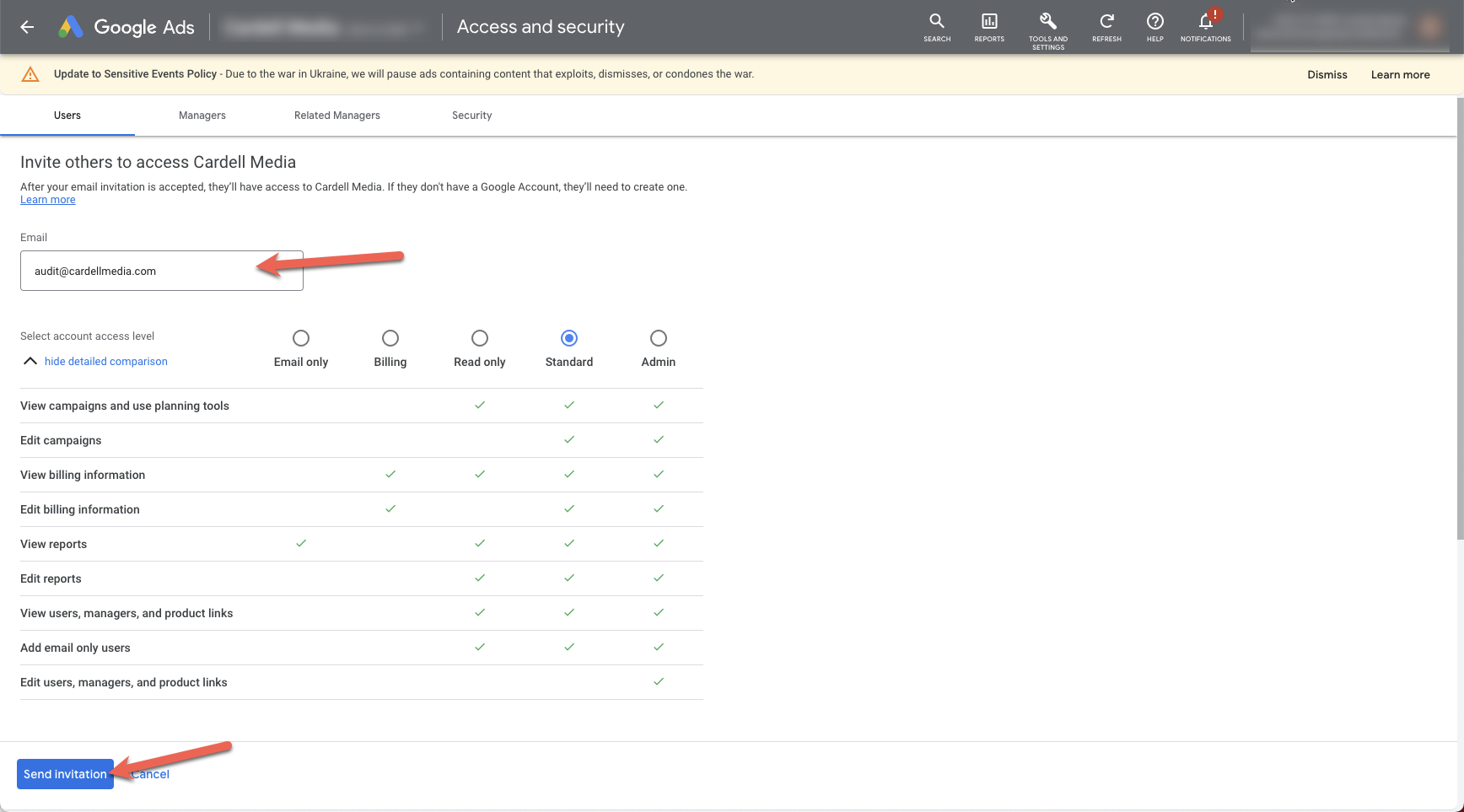Click 'View campaigns and use planning tools' row
Image resolution: width=1464 pixels, height=812 pixels.
[362, 406]
